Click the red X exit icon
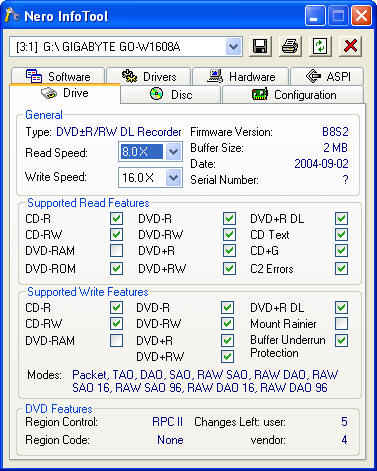Screen dimensions: 377x471 [x=350, y=46]
